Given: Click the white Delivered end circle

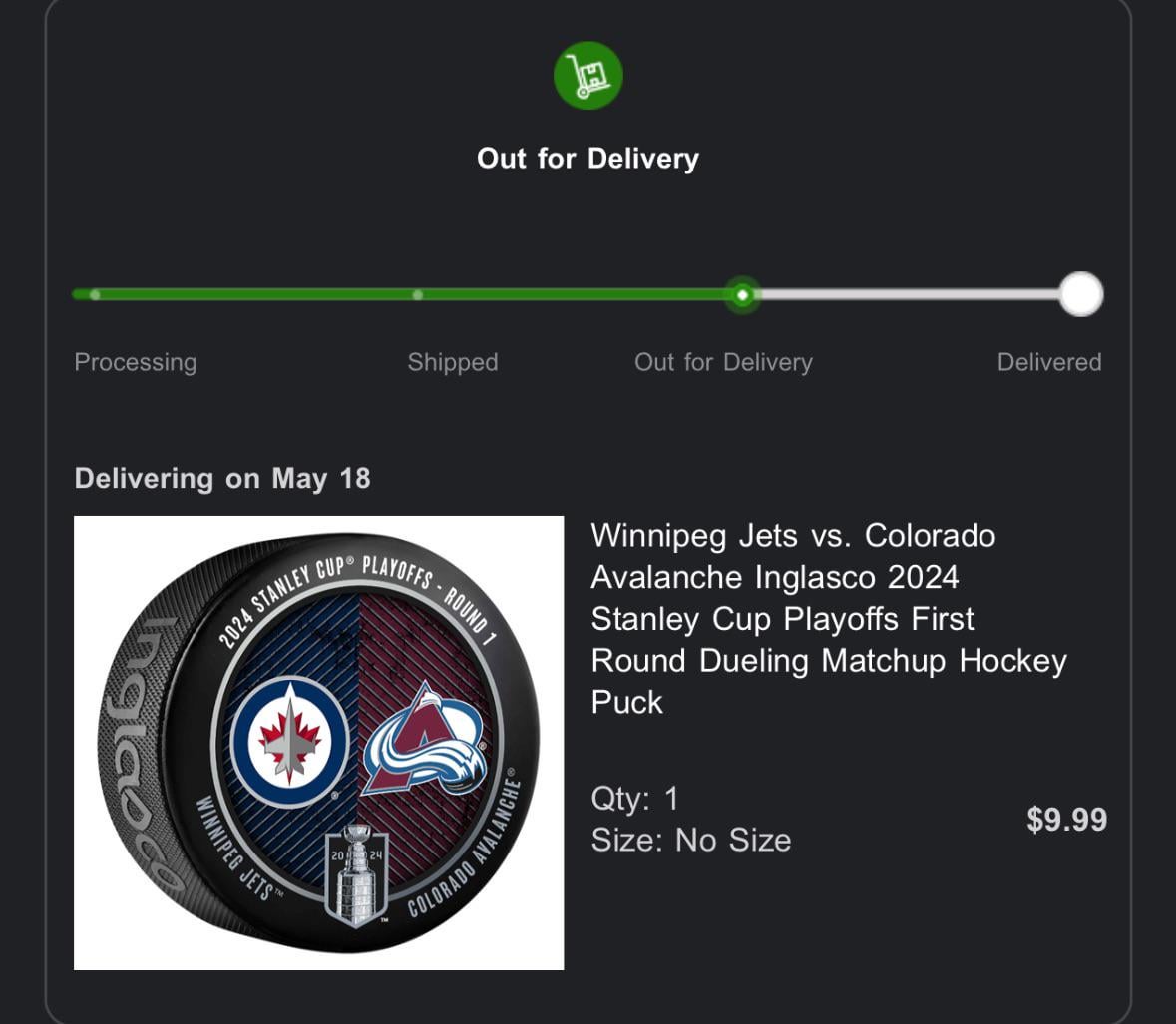Looking at the screenshot, I should pos(1080,295).
